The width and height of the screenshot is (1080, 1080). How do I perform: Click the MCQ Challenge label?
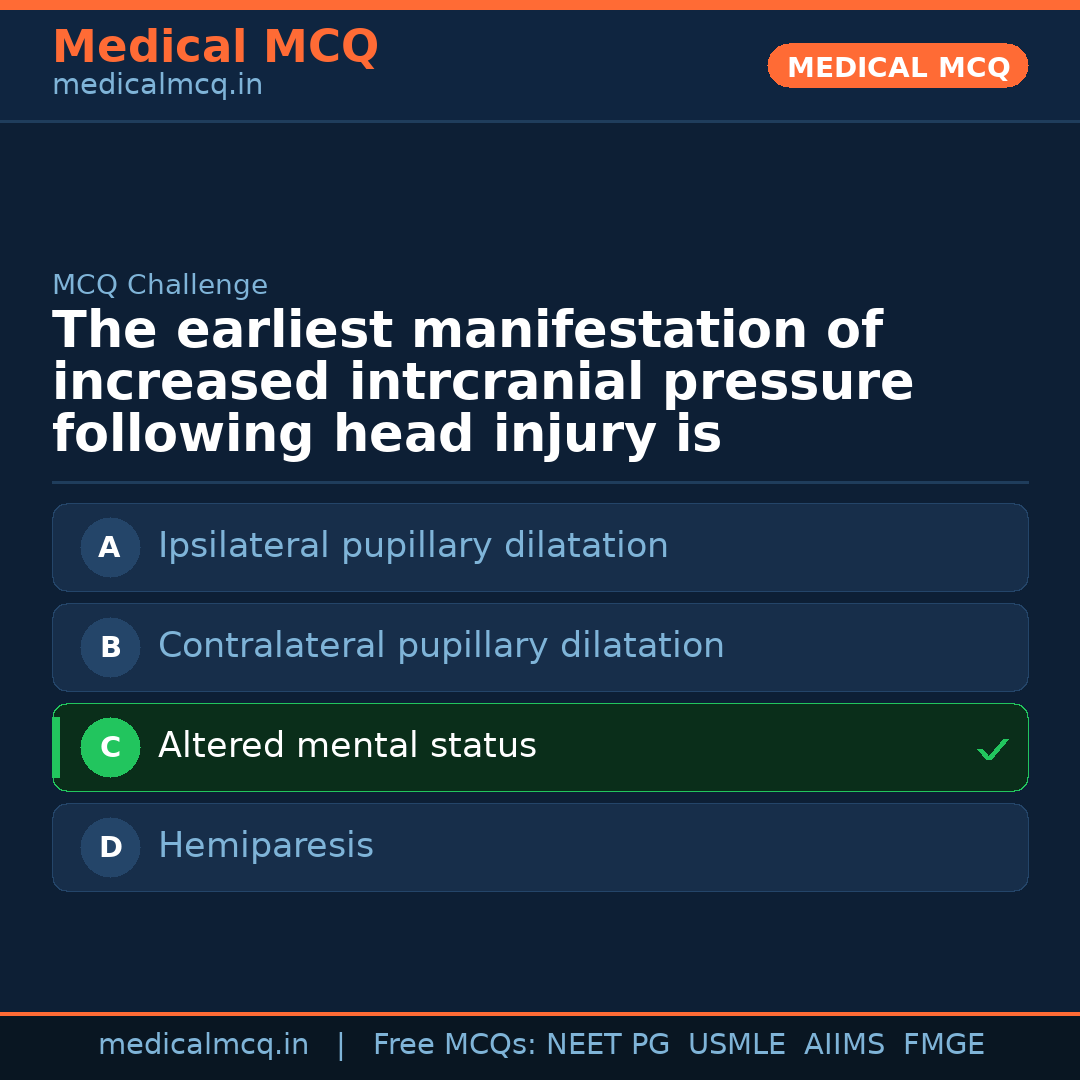tap(160, 285)
